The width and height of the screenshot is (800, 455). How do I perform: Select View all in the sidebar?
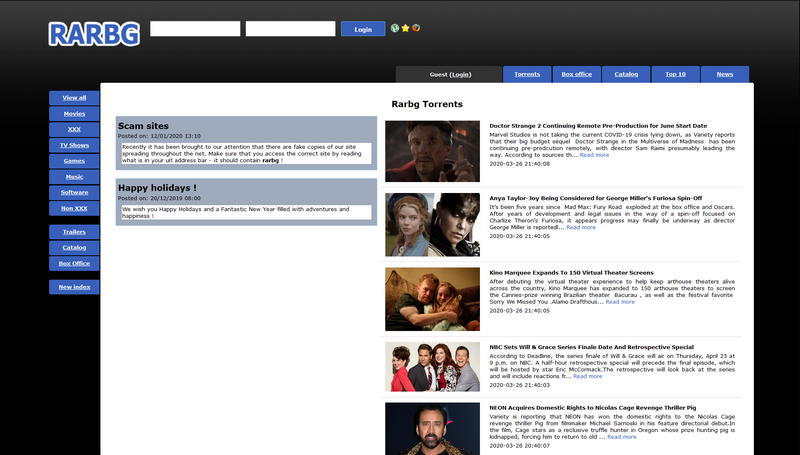point(74,98)
